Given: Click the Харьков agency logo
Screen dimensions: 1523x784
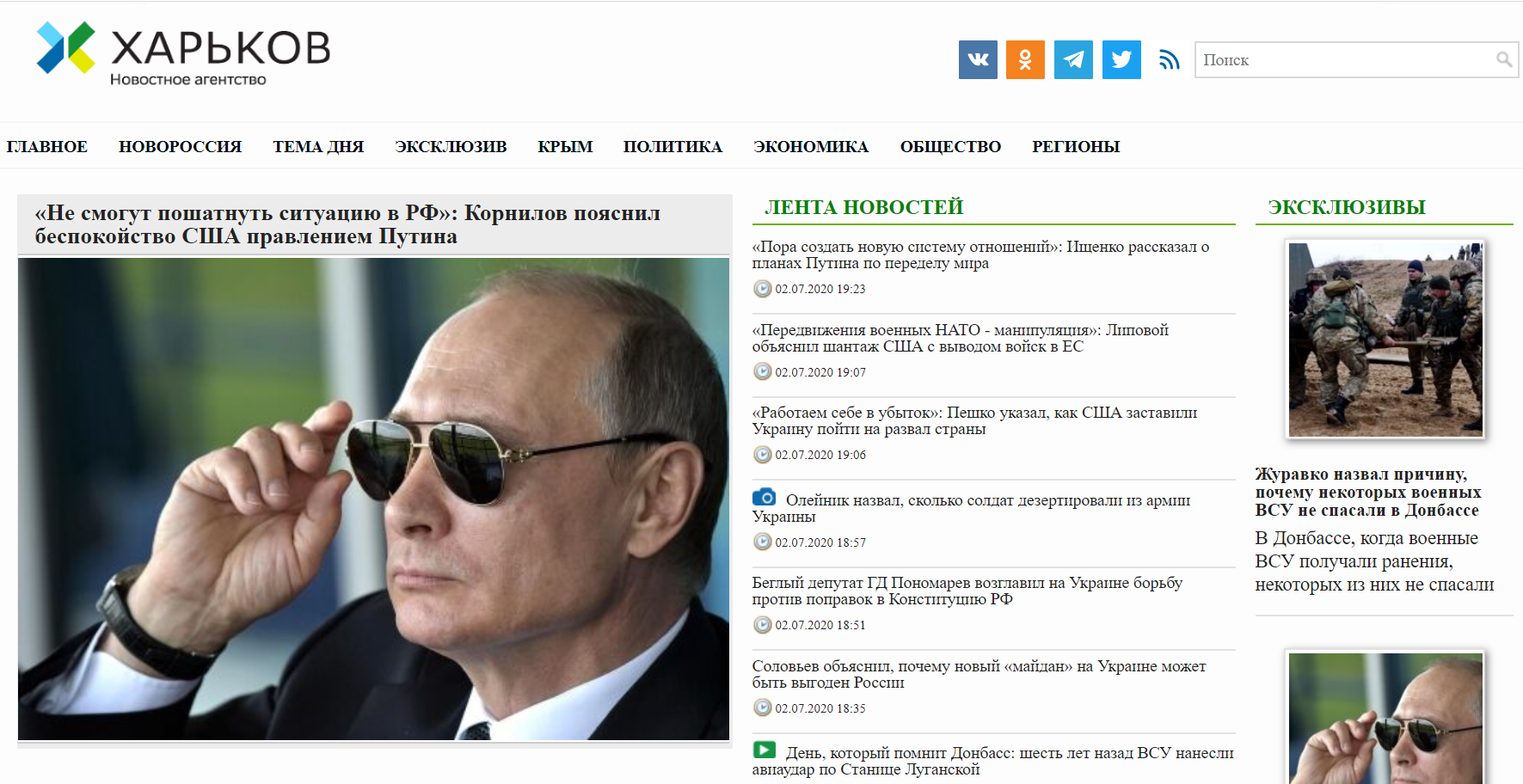Looking at the screenshot, I should pos(183,53).
